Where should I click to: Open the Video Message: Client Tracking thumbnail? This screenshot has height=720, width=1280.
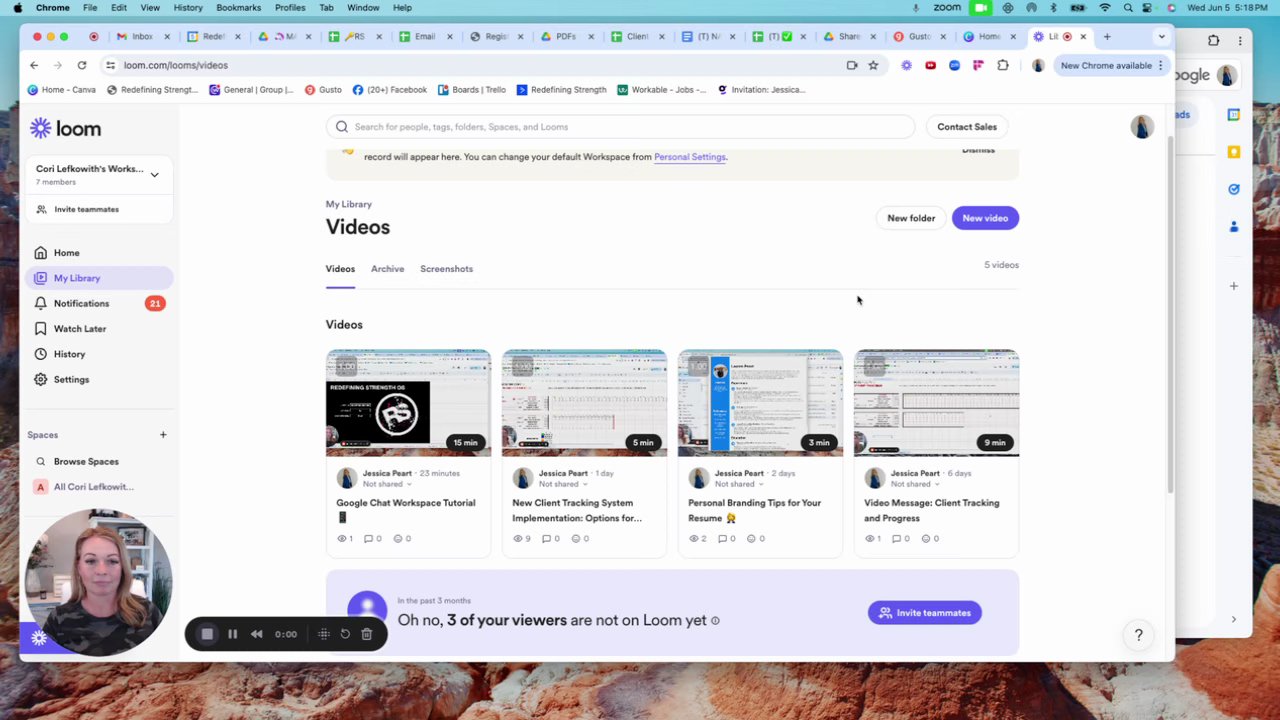936,403
